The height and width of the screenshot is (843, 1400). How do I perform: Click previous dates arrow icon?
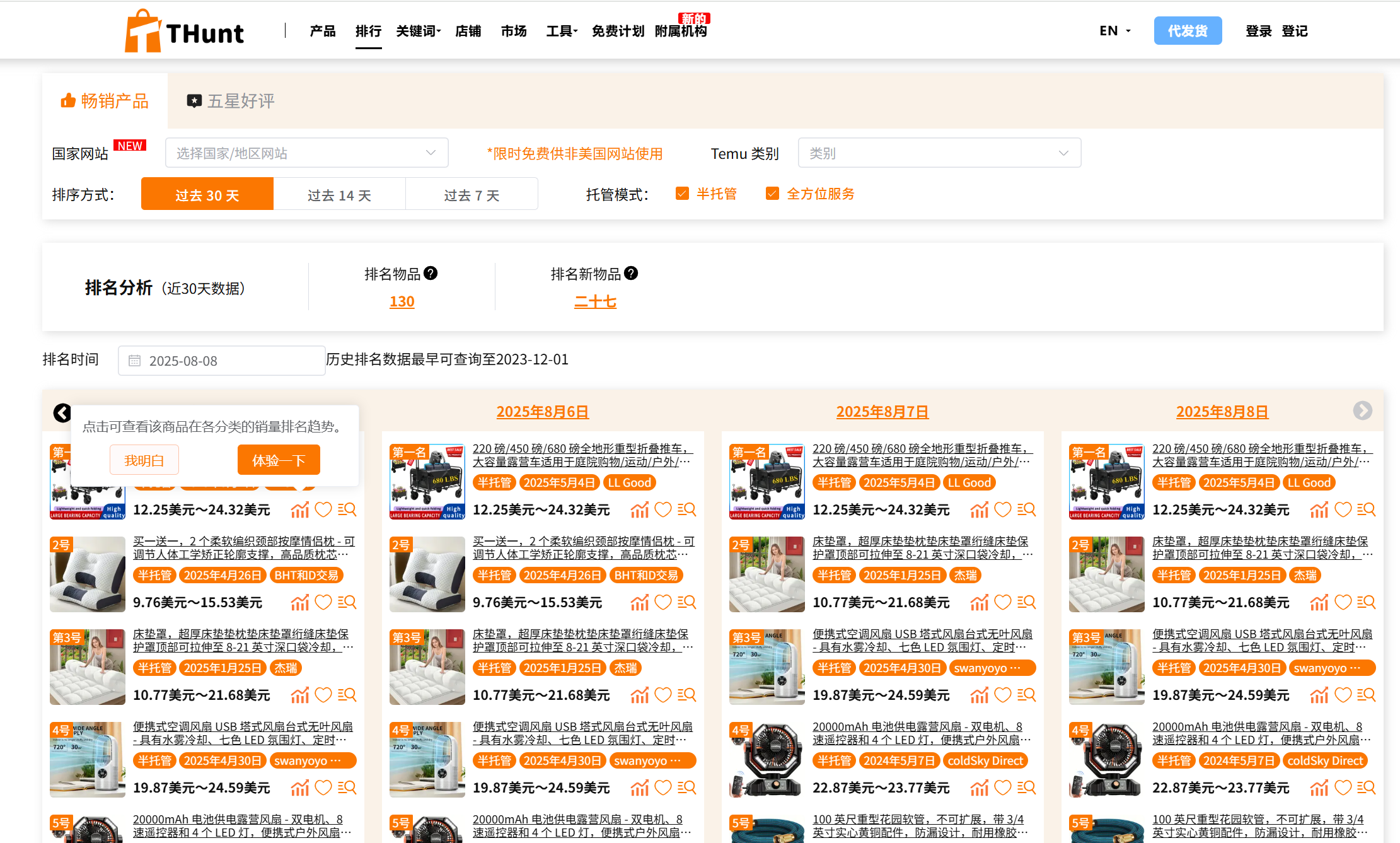[x=62, y=413]
